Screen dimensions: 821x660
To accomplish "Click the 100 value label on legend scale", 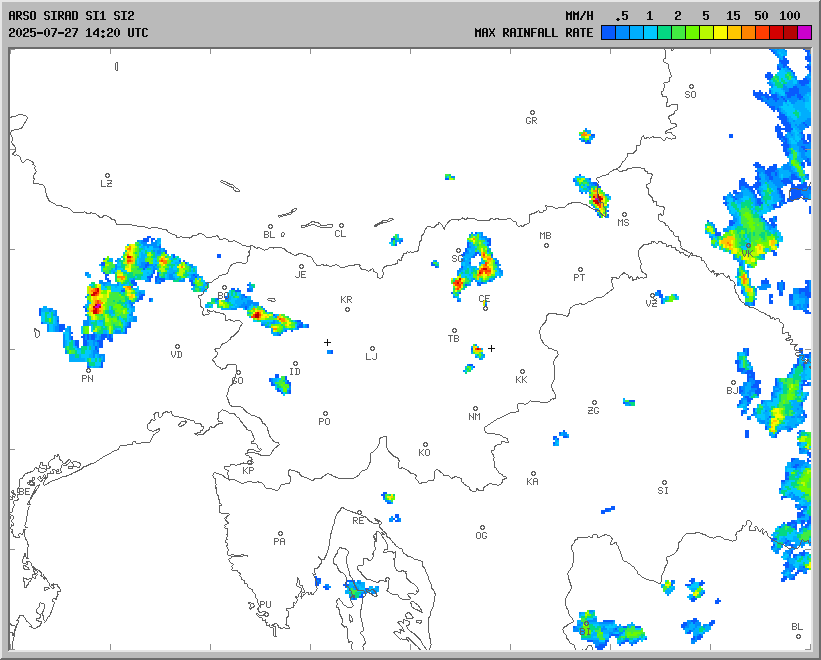I will (x=790, y=16).
